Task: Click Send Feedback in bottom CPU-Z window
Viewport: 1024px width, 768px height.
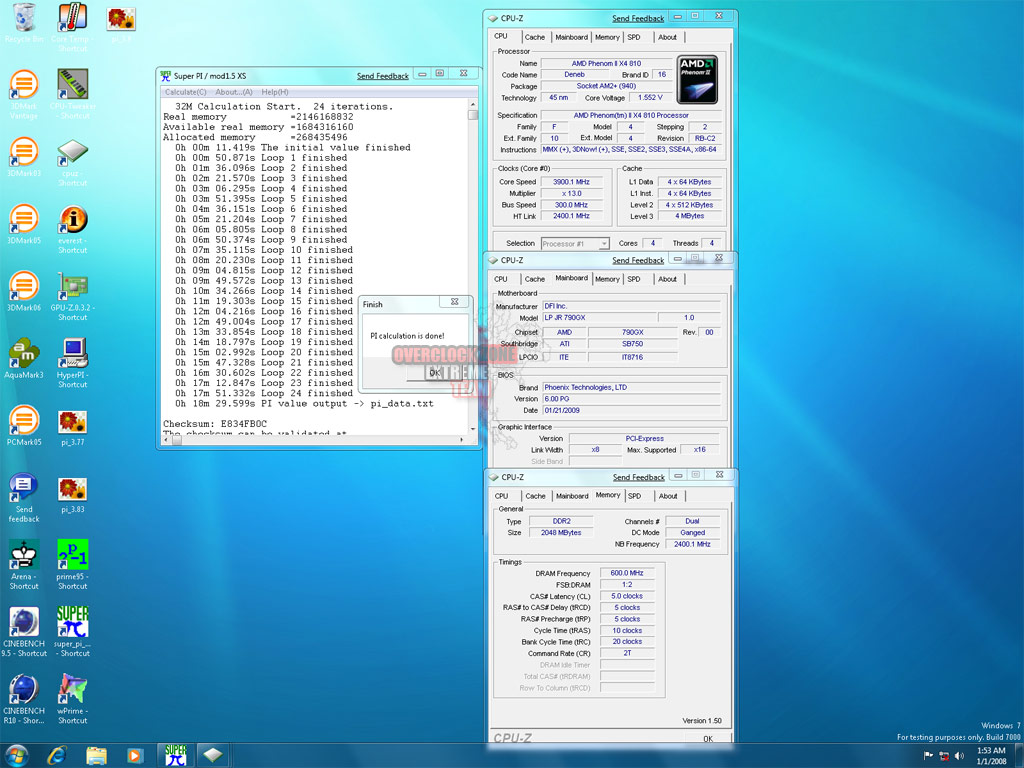Action: tap(639, 477)
